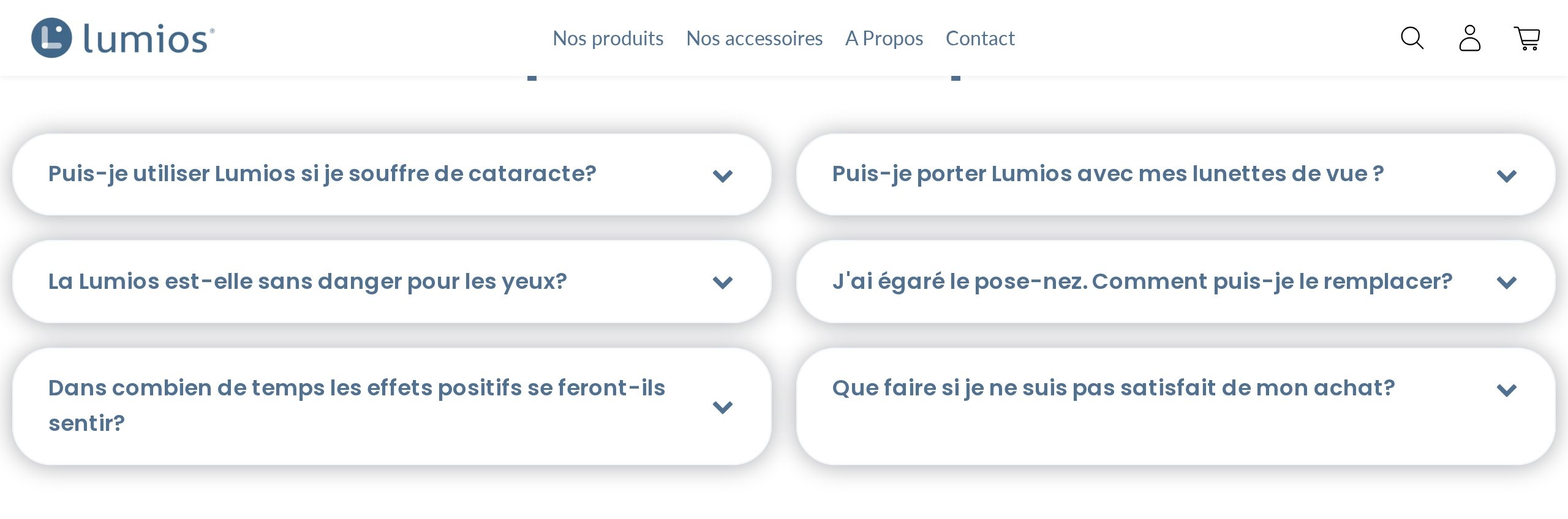Click the Lumios logo
This screenshot has height=519, width=1568.
123,38
